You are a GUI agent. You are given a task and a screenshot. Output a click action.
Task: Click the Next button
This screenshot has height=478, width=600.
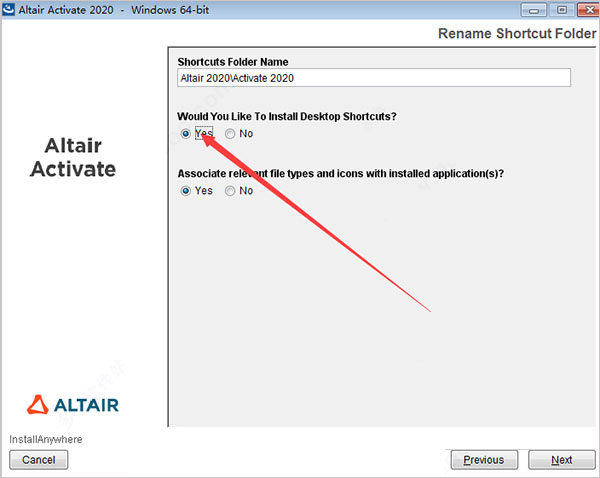click(x=562, y=460)
